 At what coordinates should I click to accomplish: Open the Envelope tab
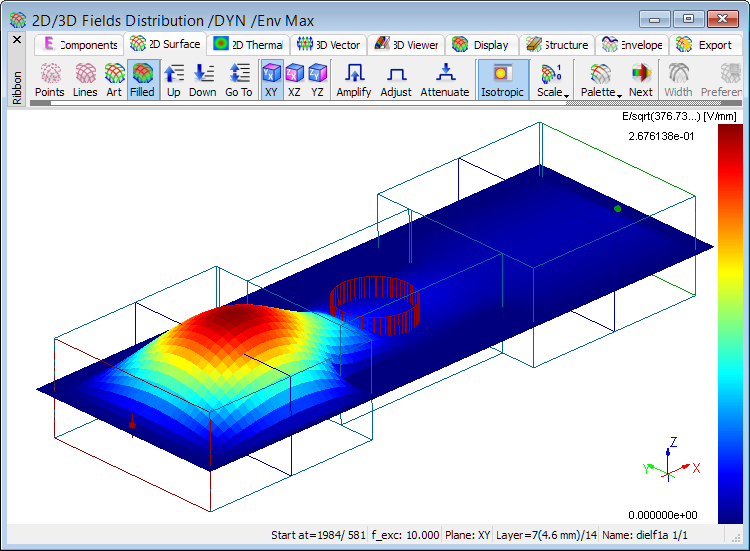633,45
